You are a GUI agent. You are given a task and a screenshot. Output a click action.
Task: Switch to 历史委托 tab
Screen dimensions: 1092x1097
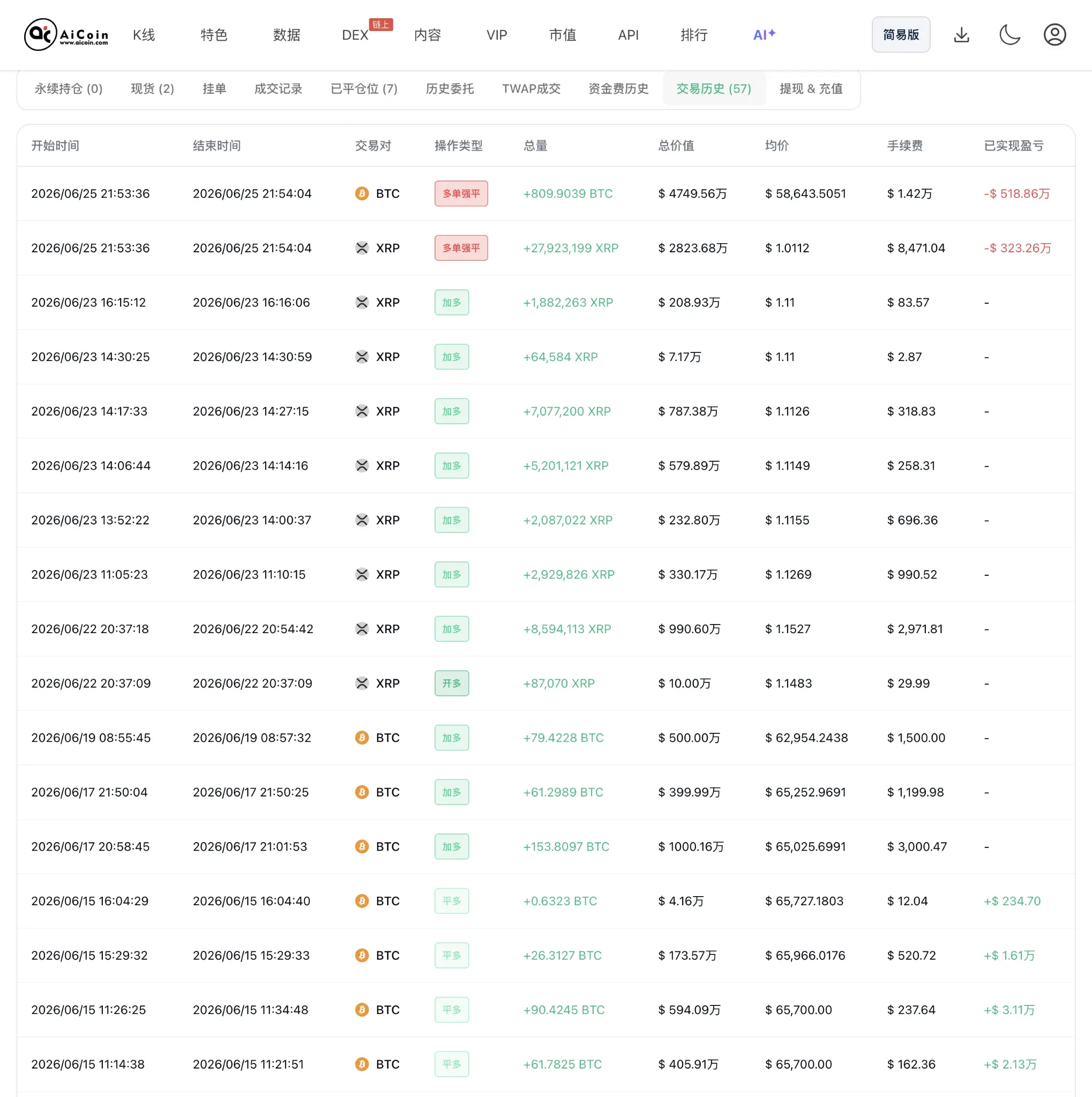click(450, 88)
